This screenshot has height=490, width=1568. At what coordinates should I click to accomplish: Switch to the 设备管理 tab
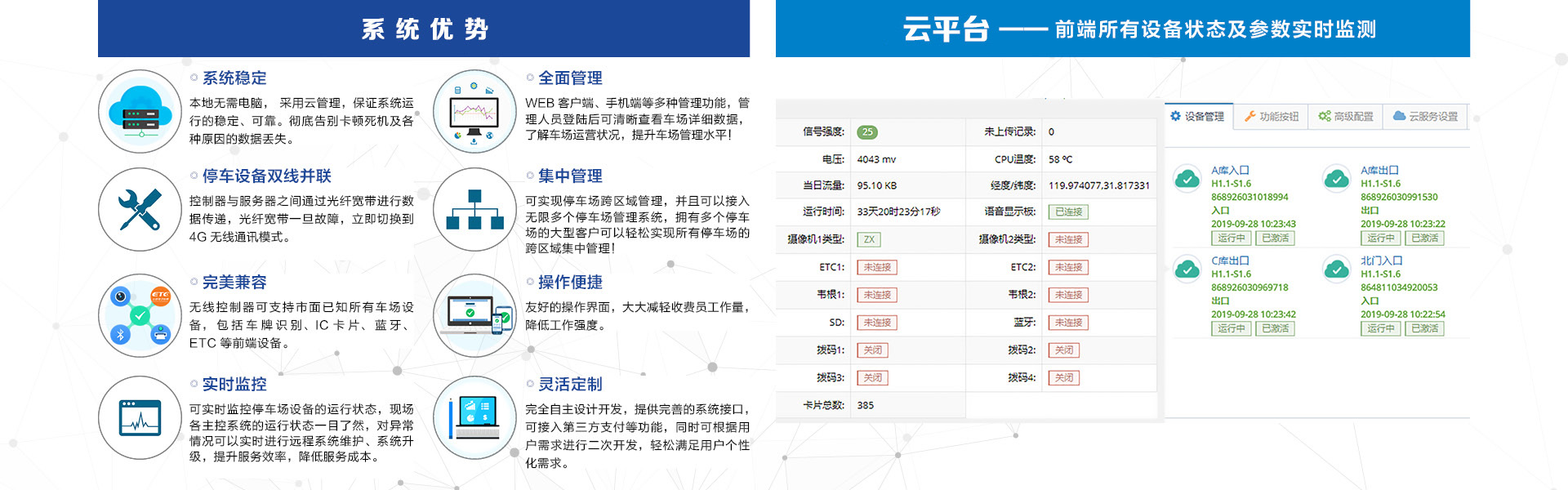pos(1197,117)
